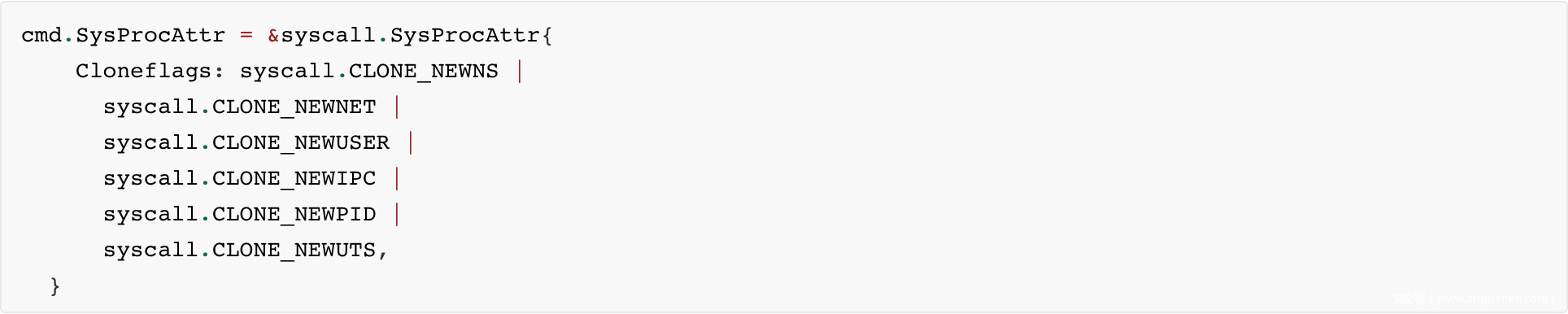Click the opening curly brace
The image size is (1568, 314).
[547, 36]
